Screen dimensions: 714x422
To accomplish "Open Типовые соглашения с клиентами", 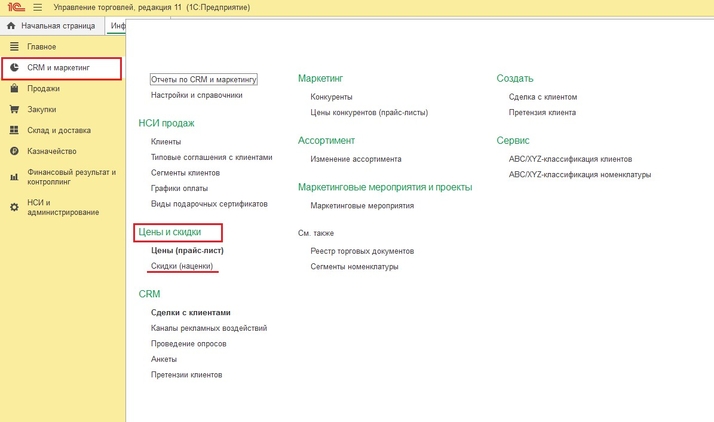I will pos(211,157).
